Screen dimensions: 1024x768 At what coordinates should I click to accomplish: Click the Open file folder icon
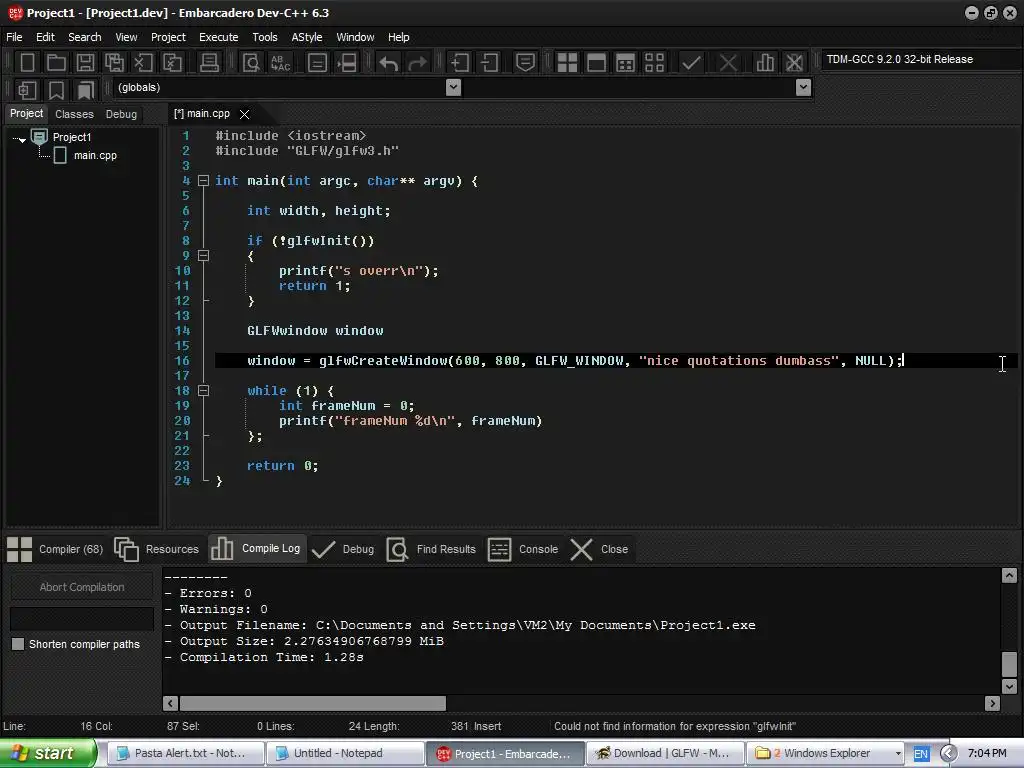tap(56, 63)
